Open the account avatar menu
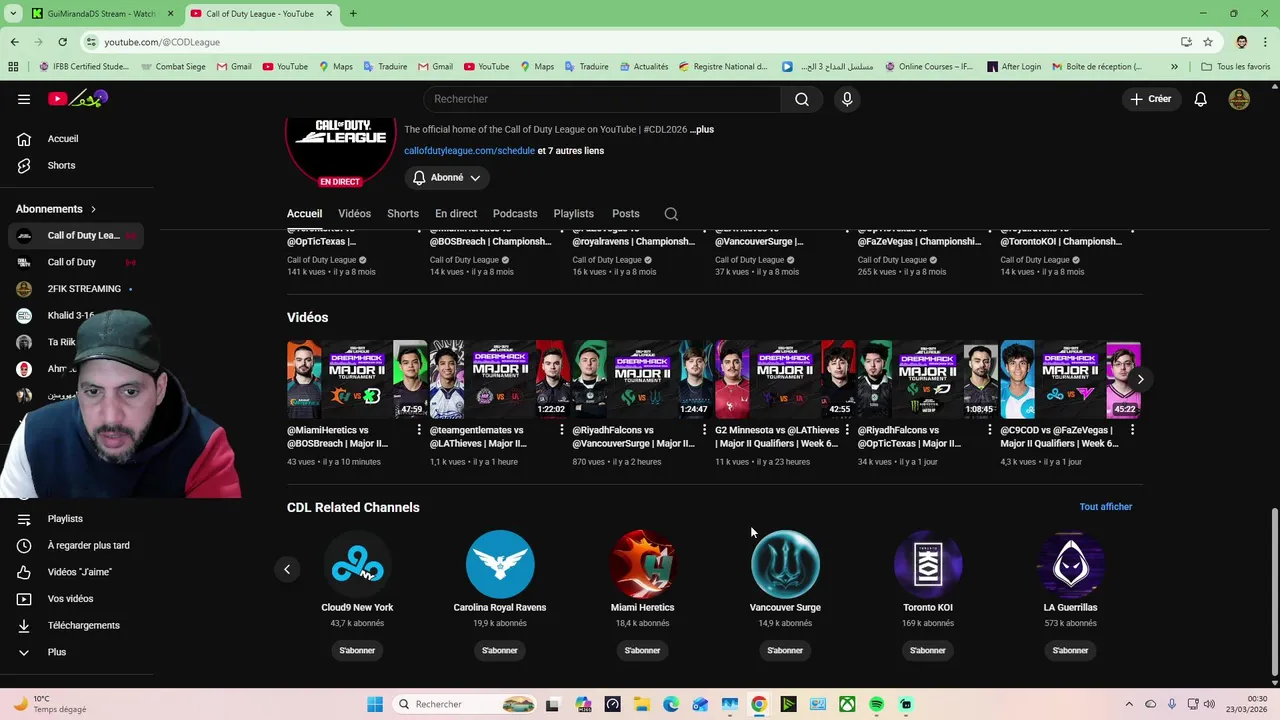The height and width of the screenshot is (720, 1280). click(1239, 99)
